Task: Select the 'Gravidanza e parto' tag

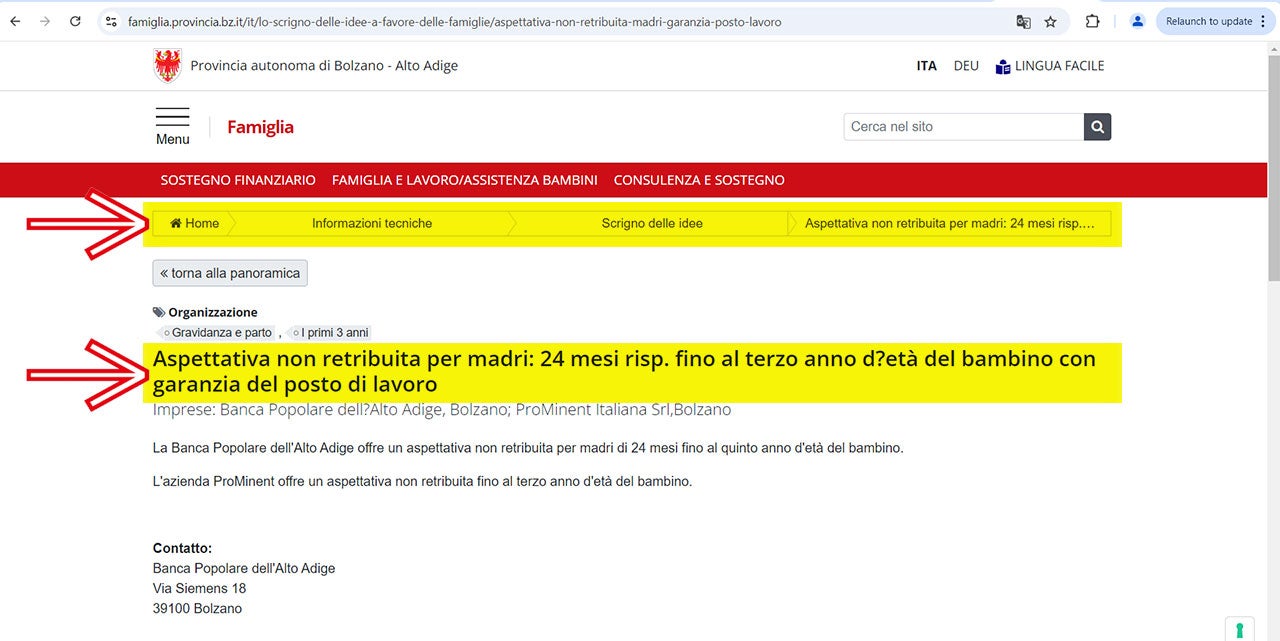Action: click(221, 332)
